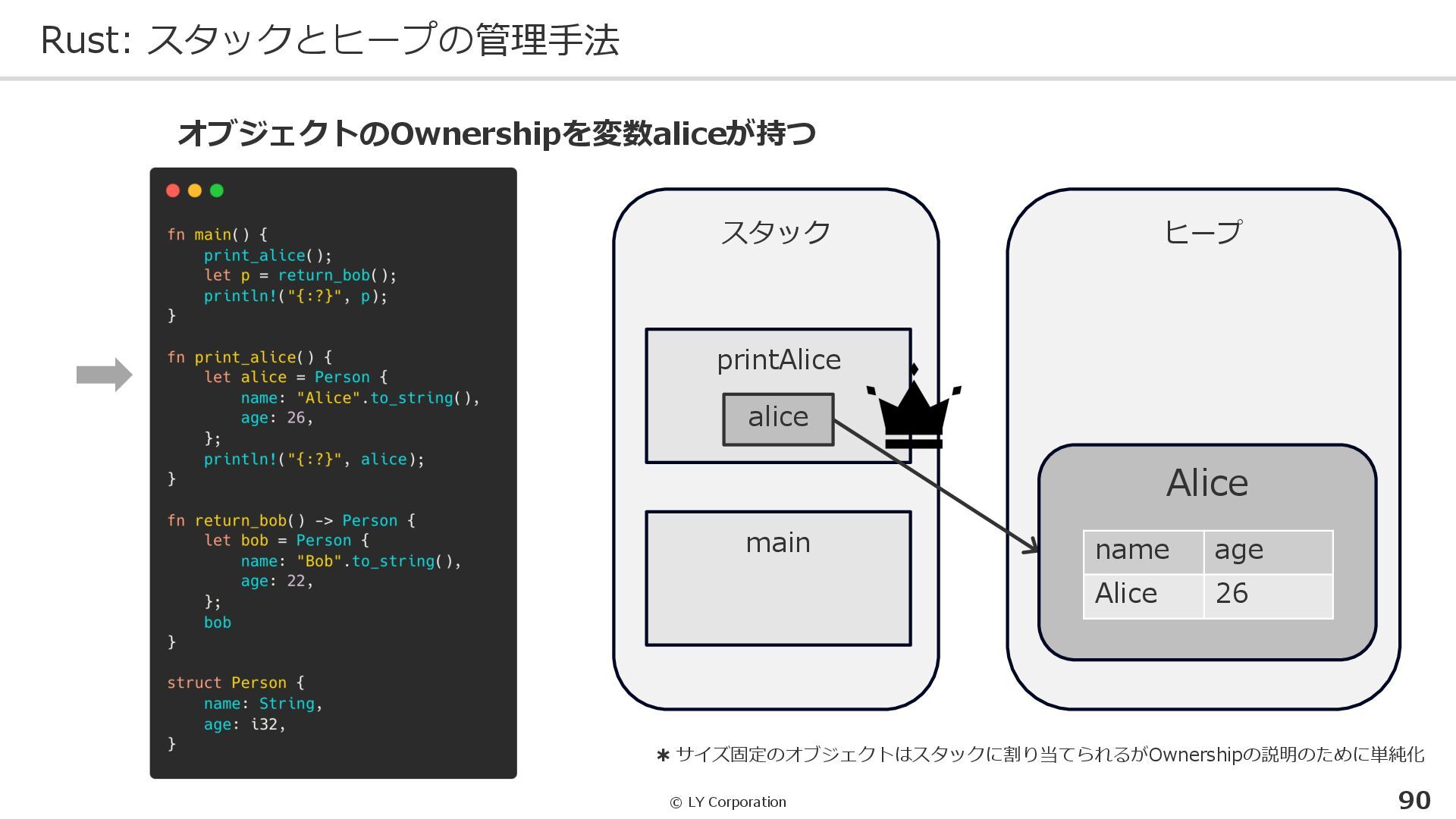This screenshot has width=1456, height=819.
Task: Click the Alice heap object title
Action: point(1207,483)
